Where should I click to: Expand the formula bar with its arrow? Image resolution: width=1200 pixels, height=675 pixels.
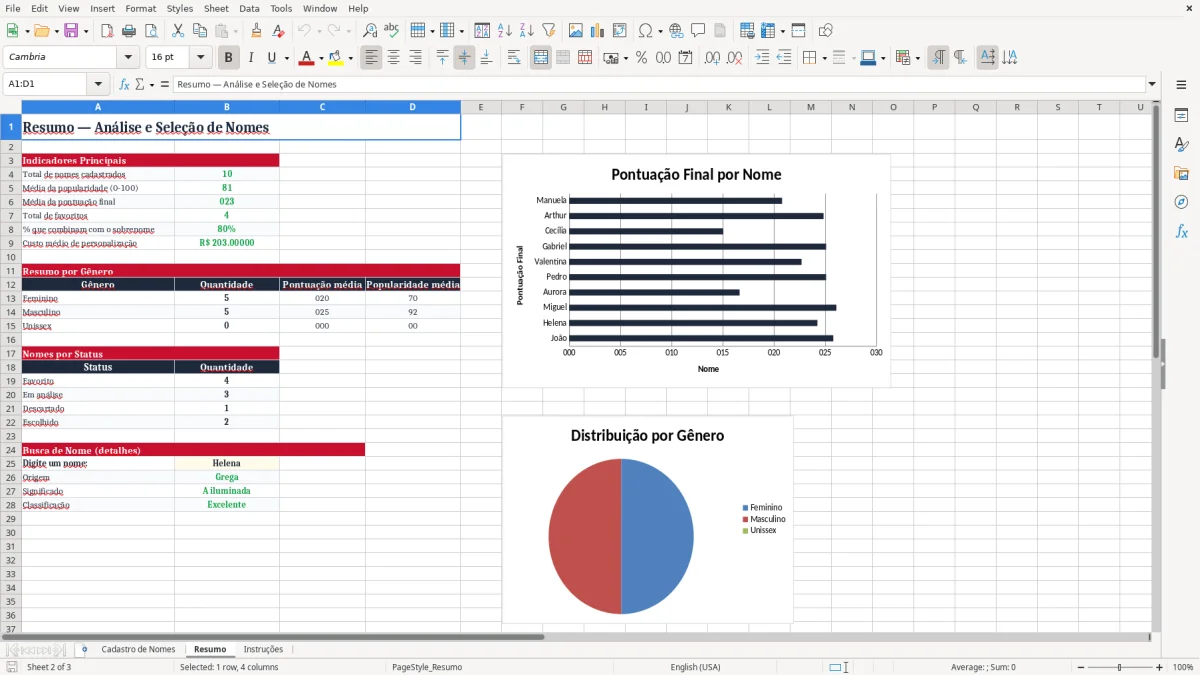pyautogui.click(x=1152, y=84)
